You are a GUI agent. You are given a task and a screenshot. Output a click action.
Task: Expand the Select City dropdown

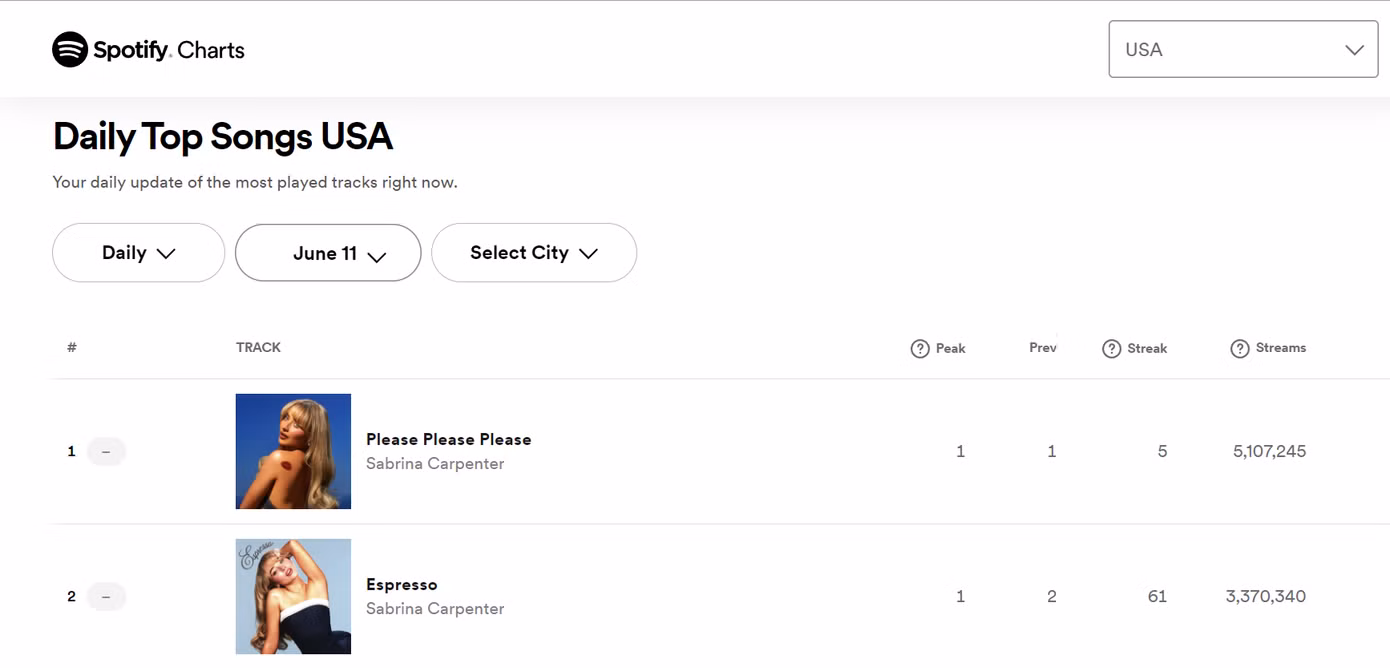pos(533,253)
